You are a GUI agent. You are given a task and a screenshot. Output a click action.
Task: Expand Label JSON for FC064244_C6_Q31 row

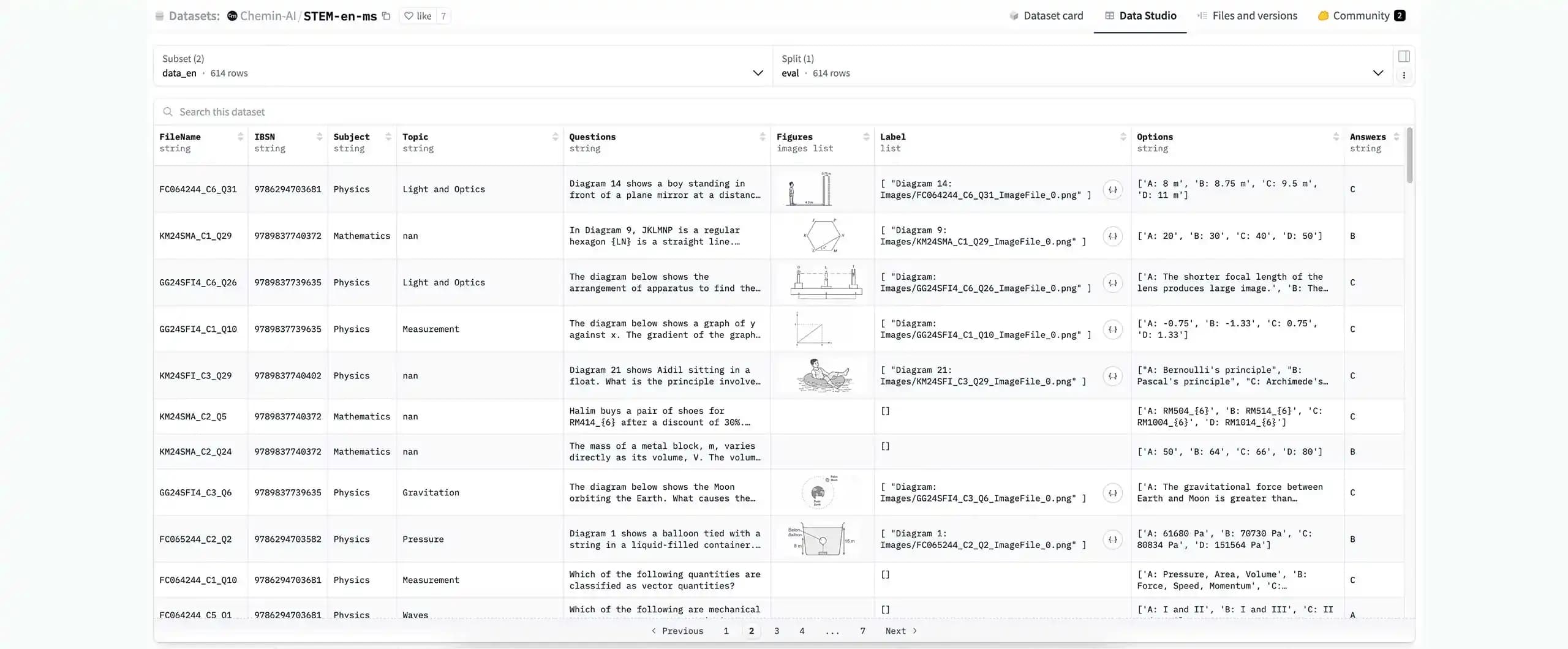(1113, 190)
